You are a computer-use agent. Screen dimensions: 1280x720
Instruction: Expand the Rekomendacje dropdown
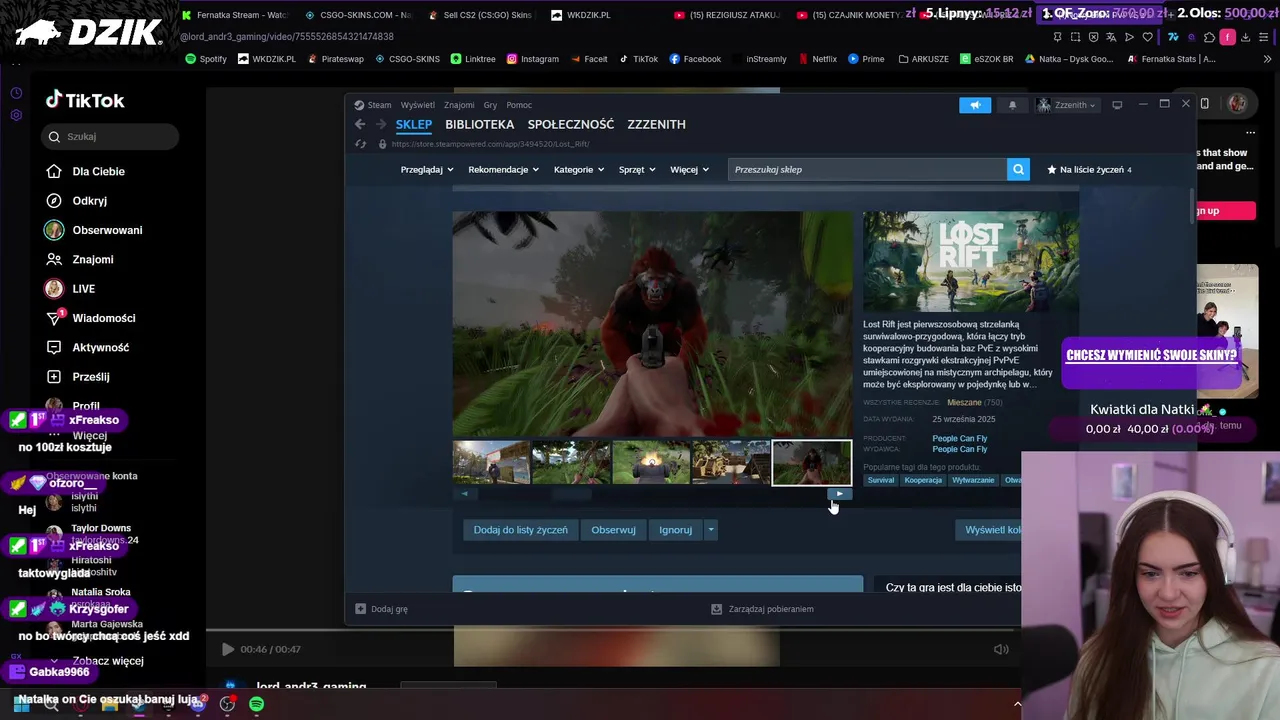point(503,169)
